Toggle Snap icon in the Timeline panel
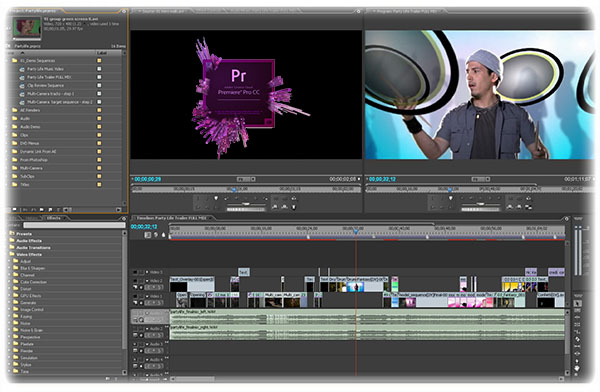Screen dimensions: 600x392 click(x=148, y=235)
